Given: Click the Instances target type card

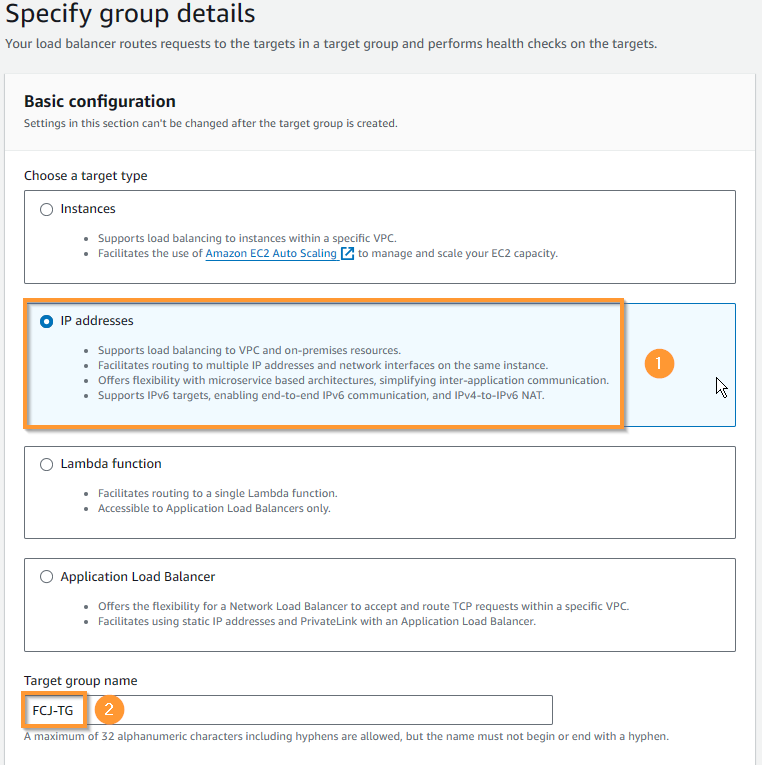Looking at the screenshot, I should 380,237.
